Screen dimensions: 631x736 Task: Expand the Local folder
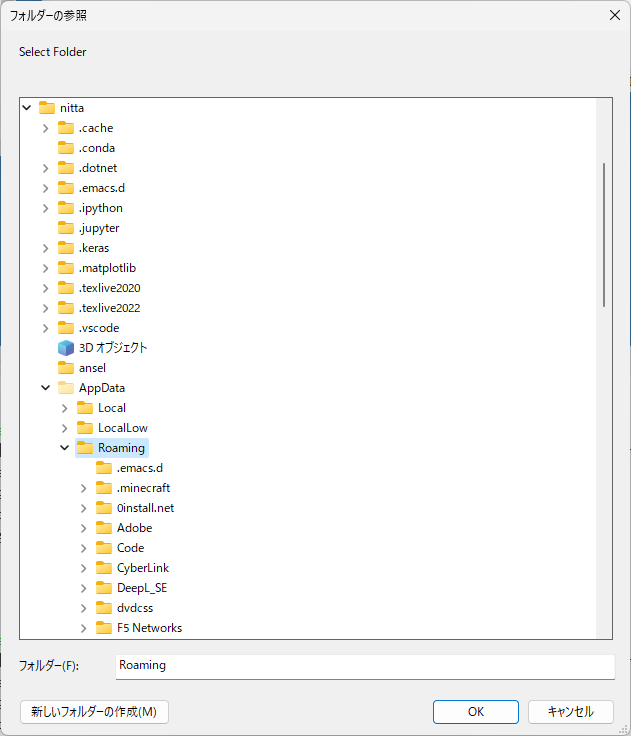coord(65,408)
